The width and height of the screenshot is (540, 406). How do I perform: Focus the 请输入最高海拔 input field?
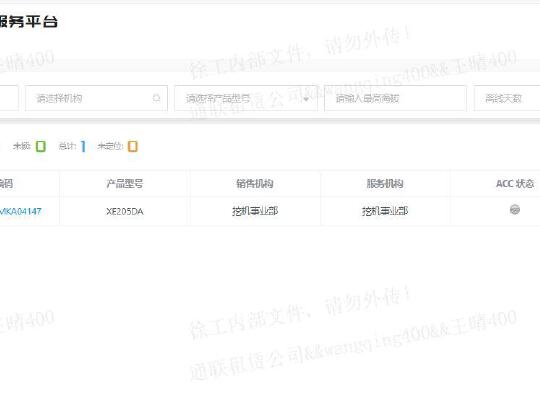coord(395,98)
